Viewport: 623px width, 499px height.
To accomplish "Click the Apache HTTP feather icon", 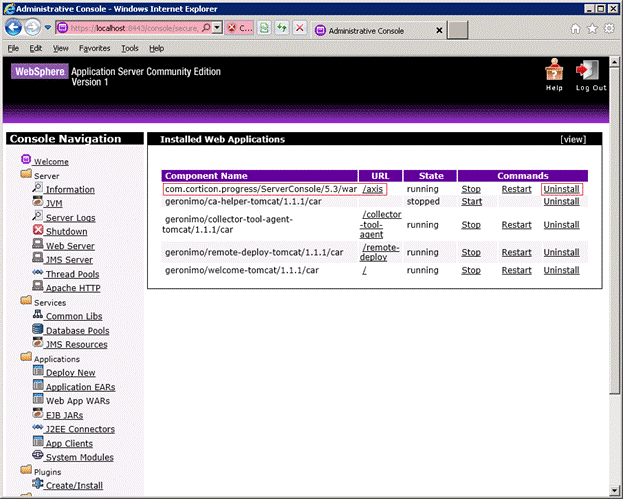I will point(38,287).
